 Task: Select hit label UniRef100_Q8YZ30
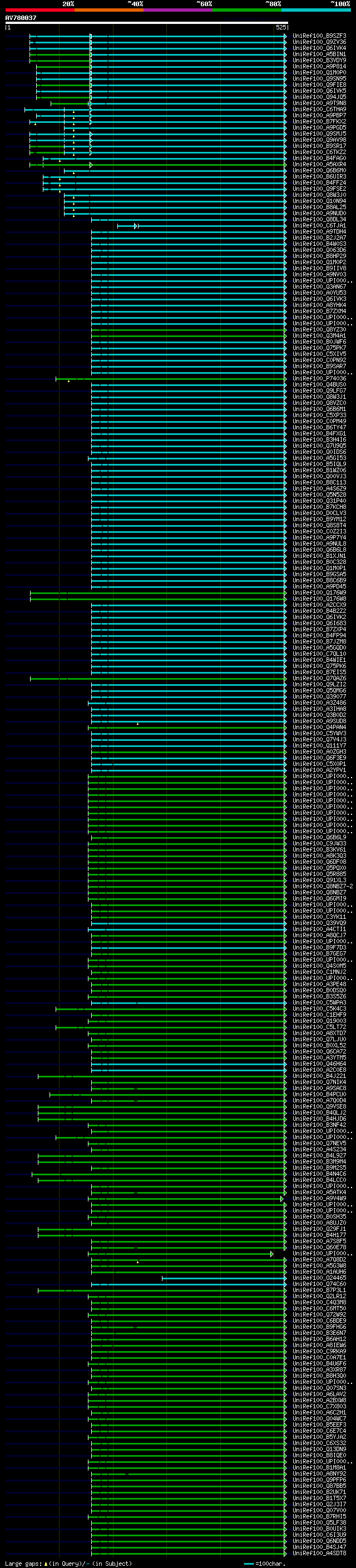319,330
